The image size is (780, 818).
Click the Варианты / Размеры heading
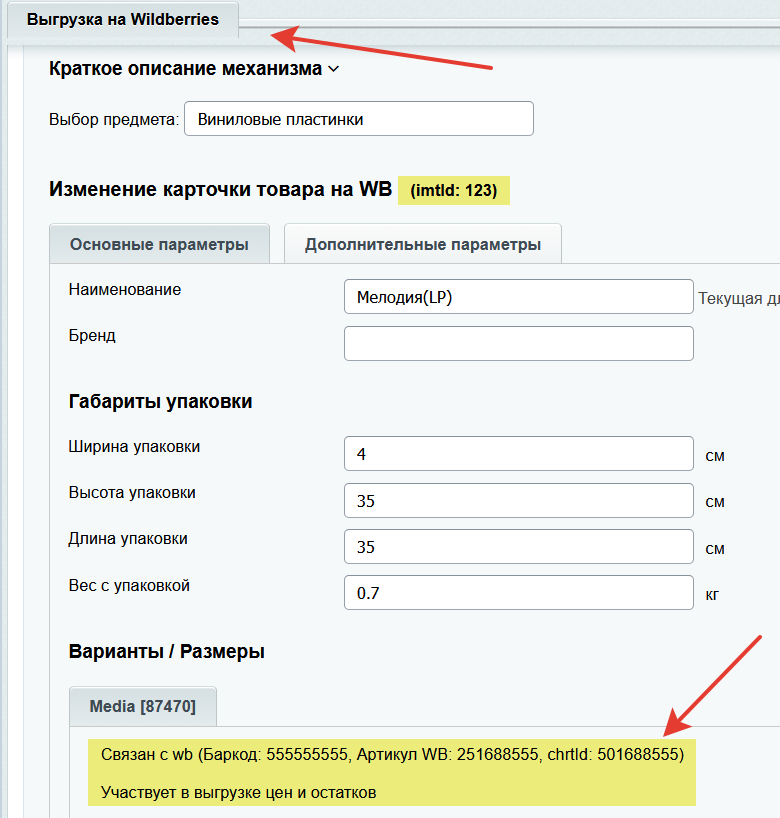pos(166,652)
